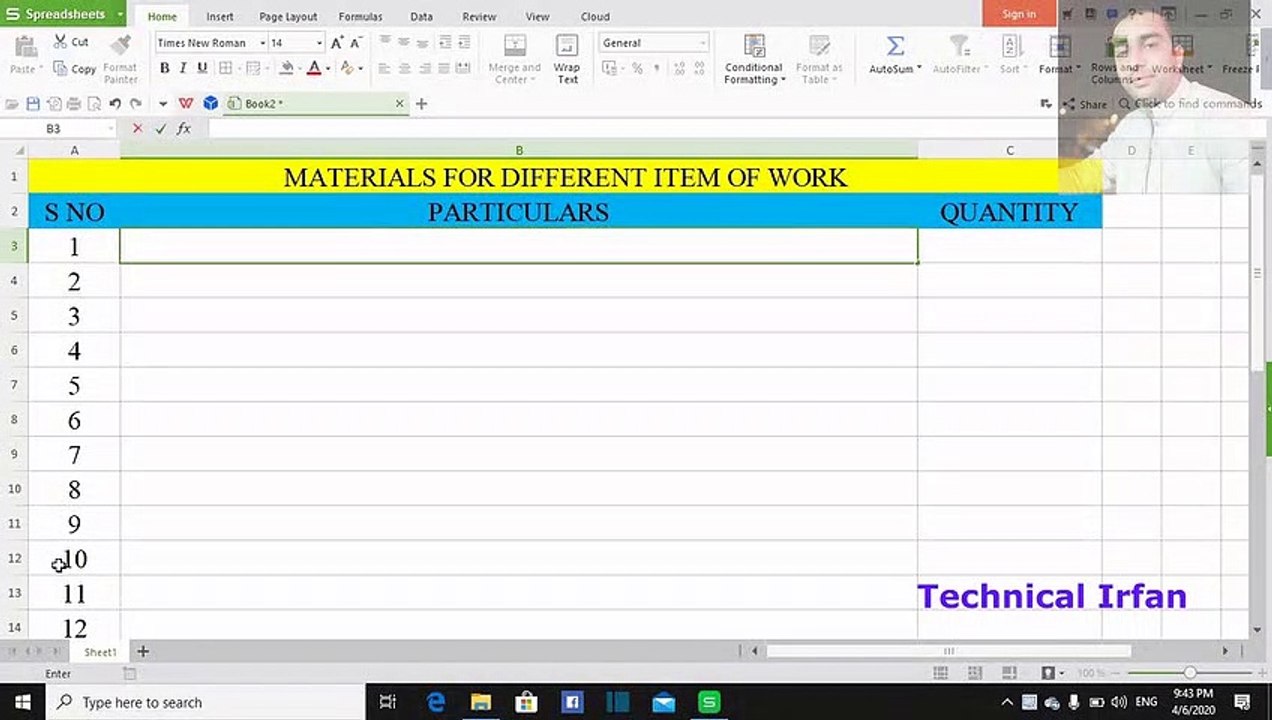This screenshot has height=720, width=1272.
Task: Click the Cut scissors icon
Action: point(61,42)
